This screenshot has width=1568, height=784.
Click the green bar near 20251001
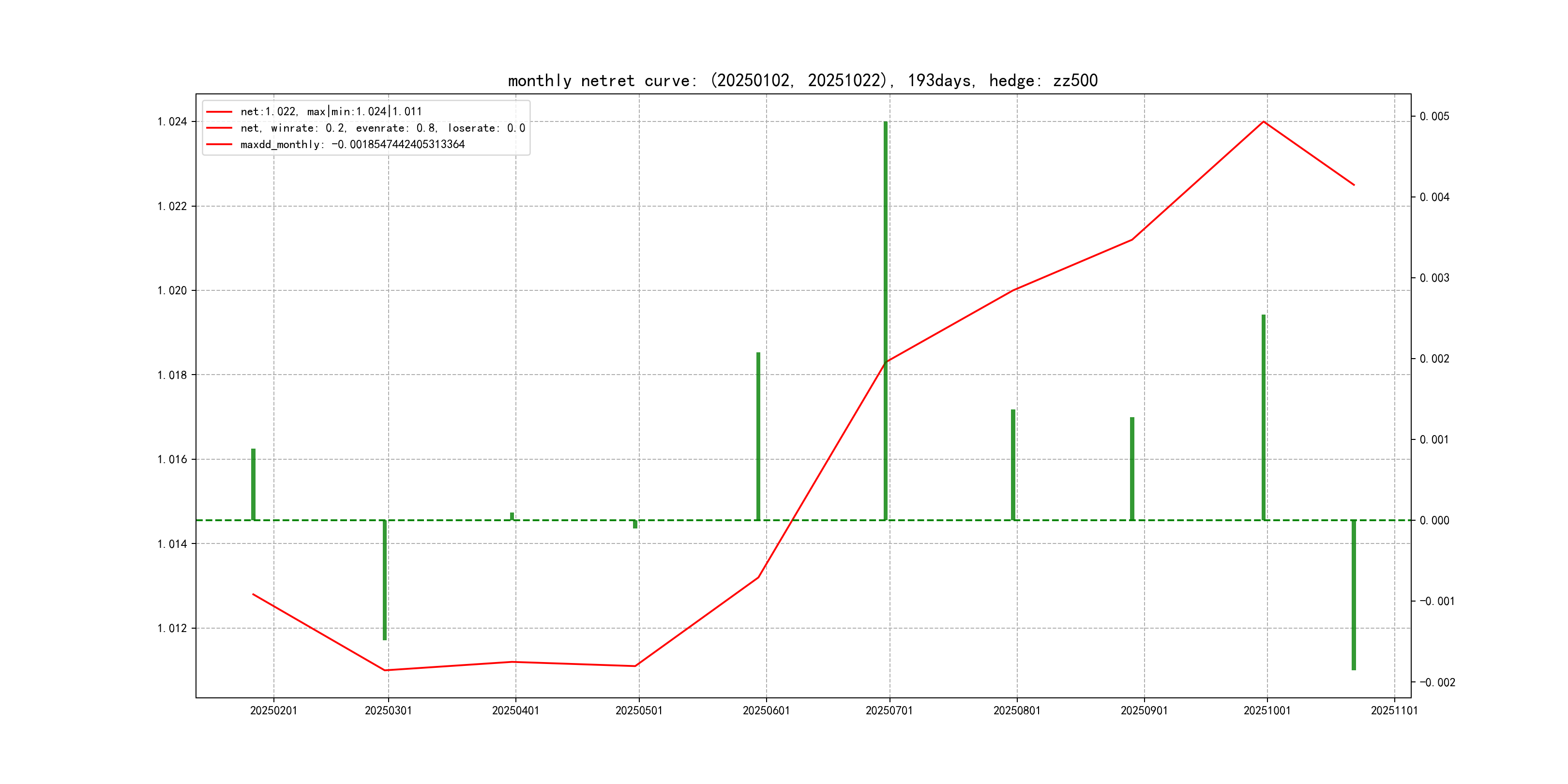(1264, 417)
